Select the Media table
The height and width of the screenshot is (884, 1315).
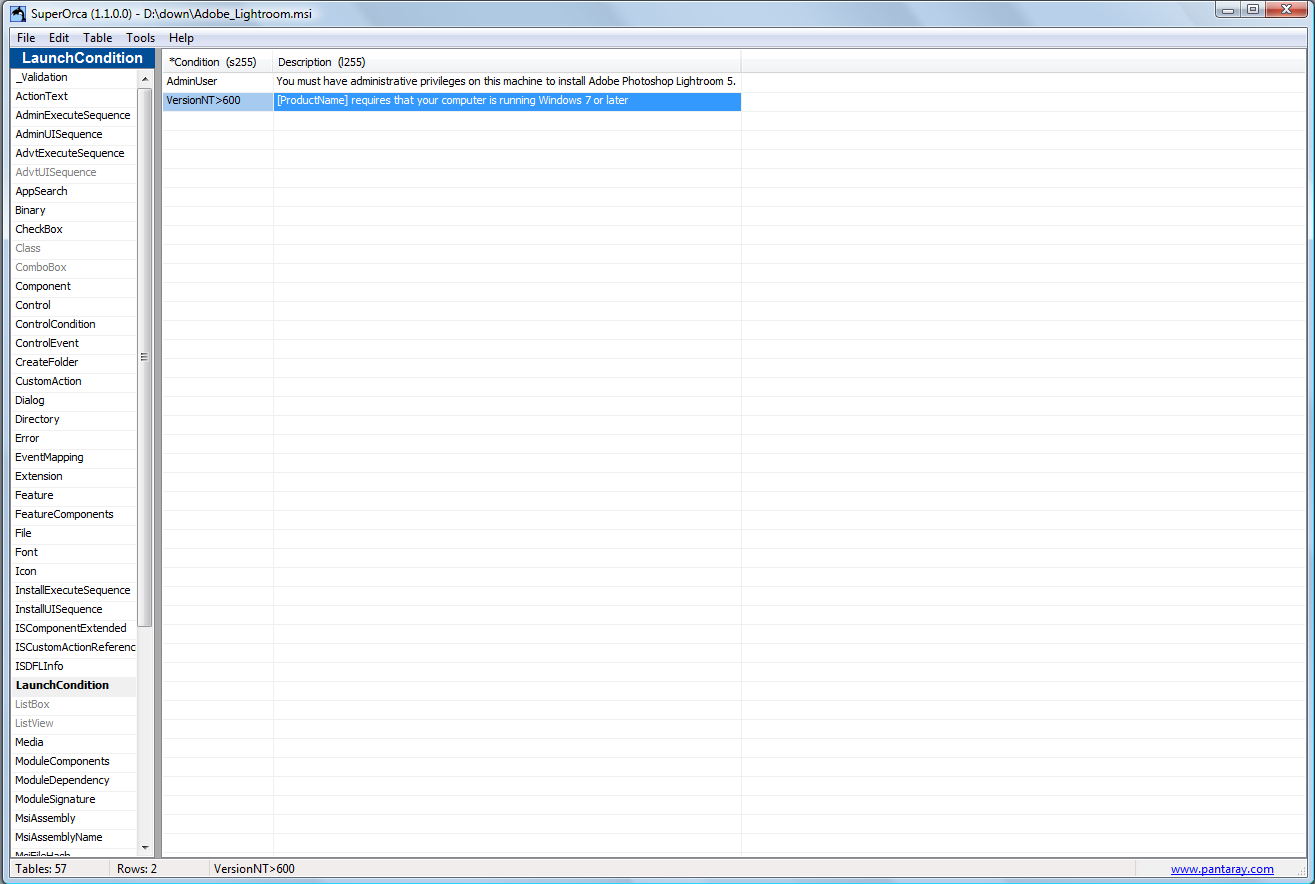(x=74, y=742)
